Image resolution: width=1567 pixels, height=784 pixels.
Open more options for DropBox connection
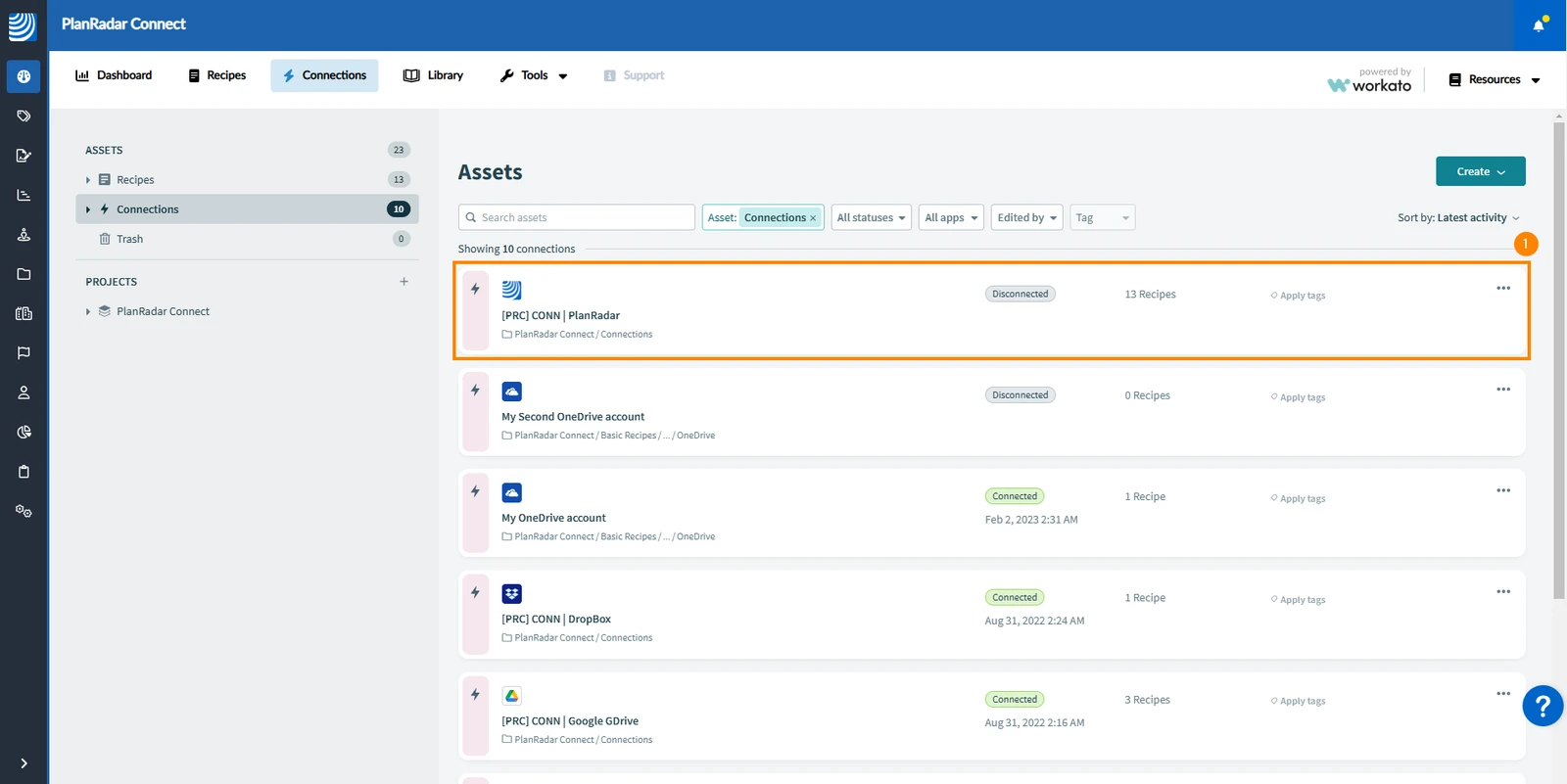point(1503,591)
